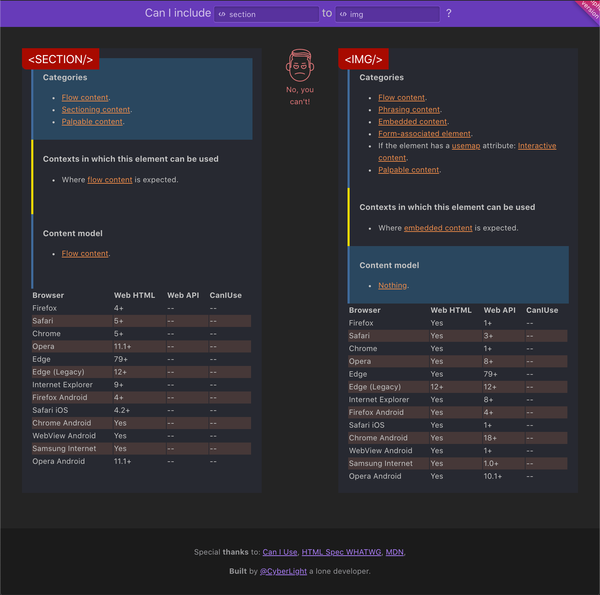Click the red SECTION tag badge
The height and width of the screenshot is (595, 600).
[61, 60]
